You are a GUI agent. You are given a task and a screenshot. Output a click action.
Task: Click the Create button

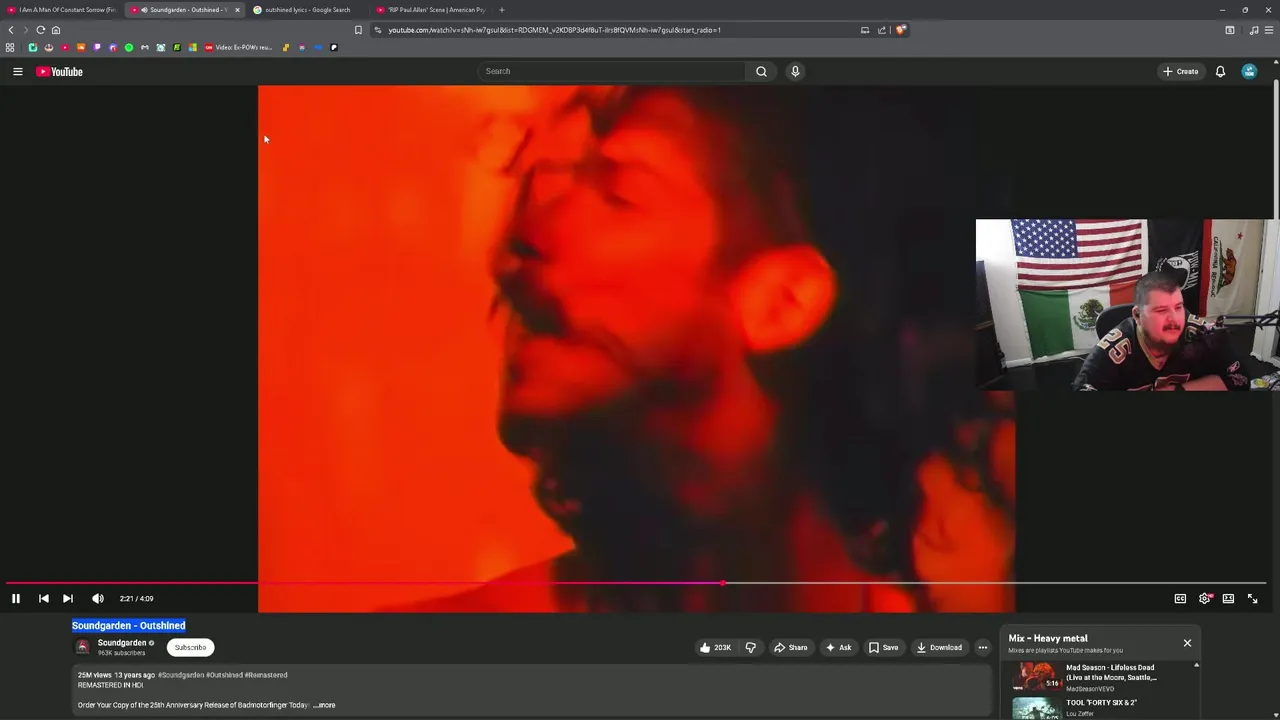[x=1180, y=71]
